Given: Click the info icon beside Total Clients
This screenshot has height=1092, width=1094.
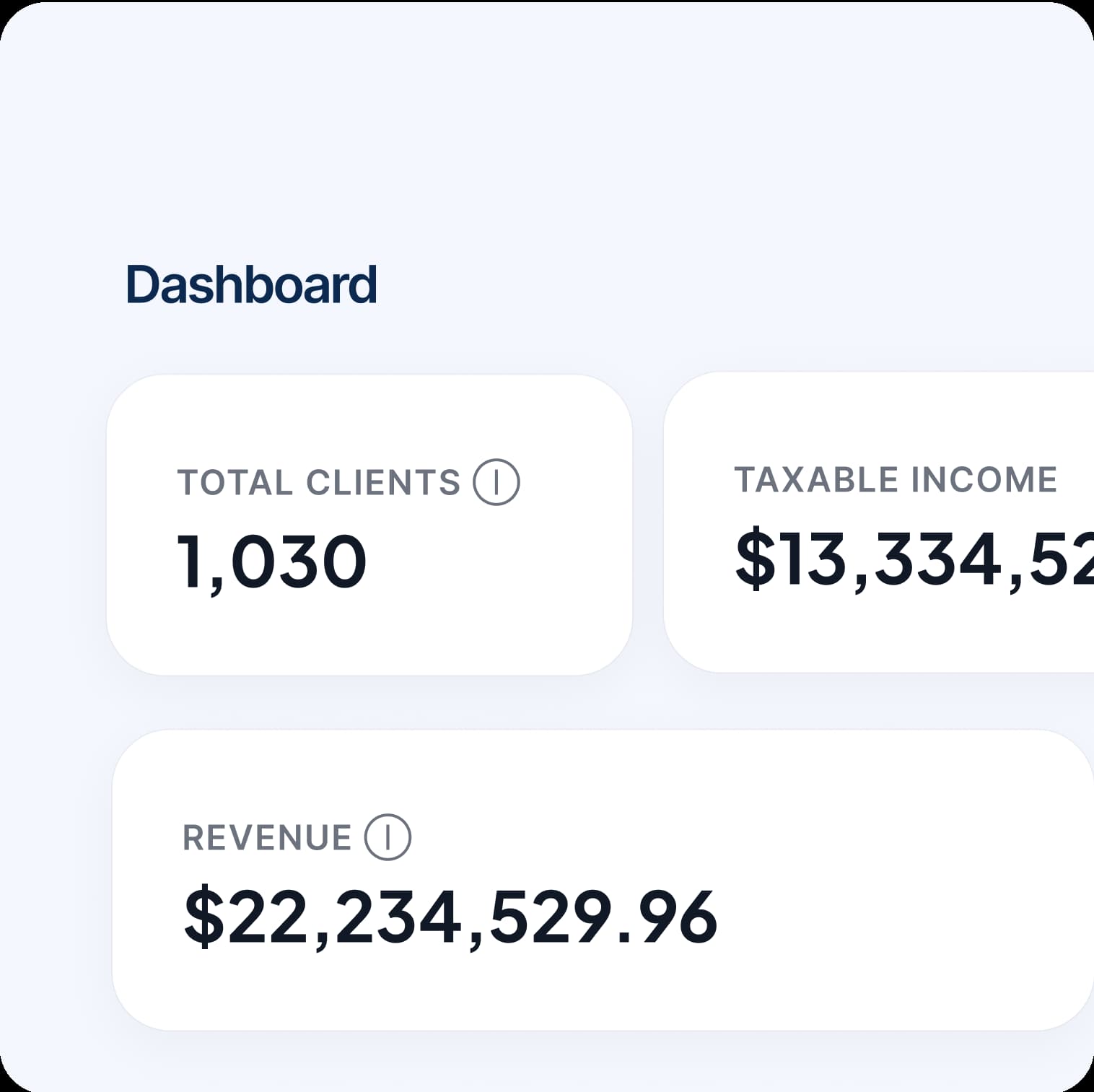Looking at the screenshot, I should tap(496, 482).
